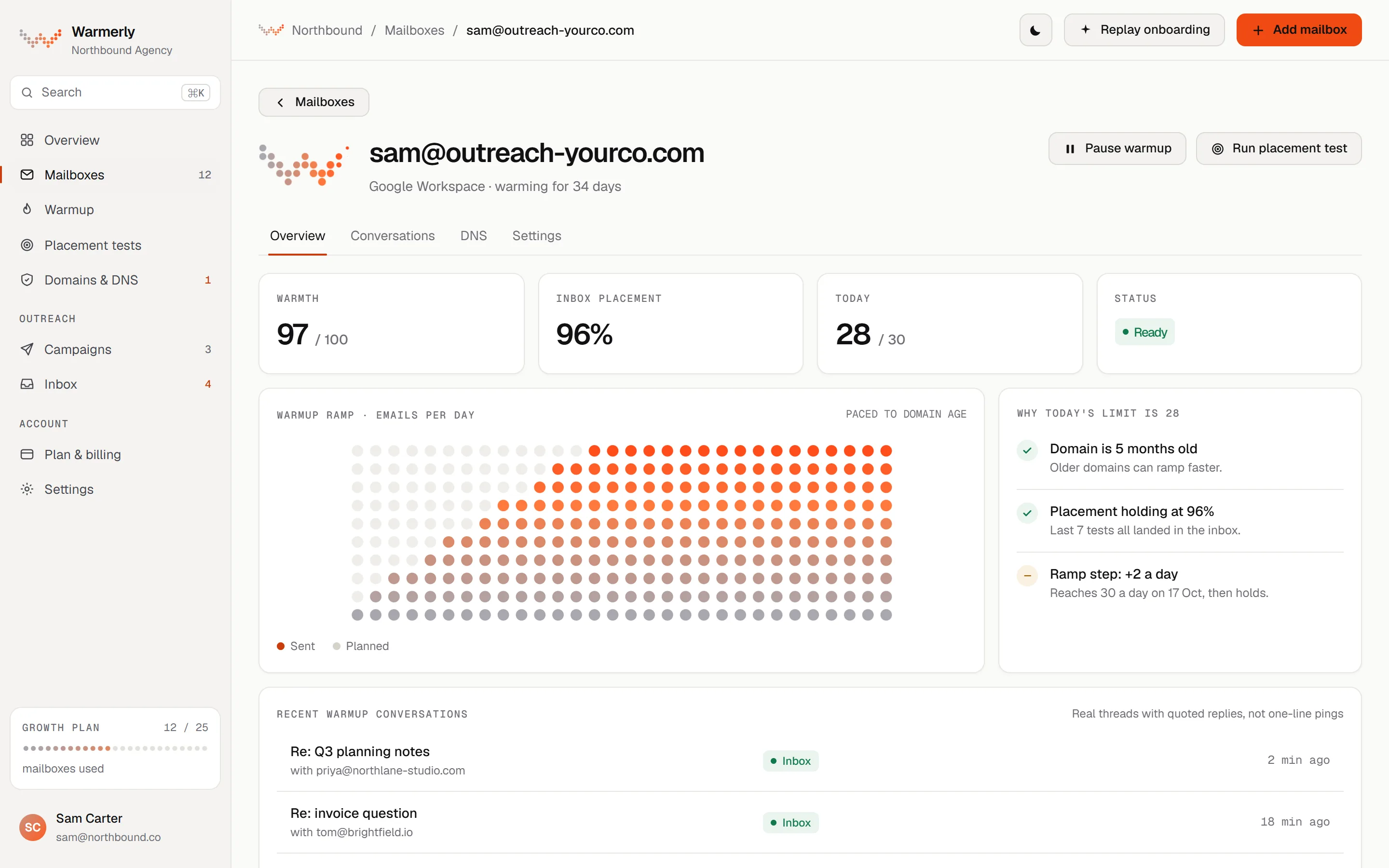Toggle dark mode with the moon icon
This screenshot has height=868, width=1389.
(x=1035, y=30)
